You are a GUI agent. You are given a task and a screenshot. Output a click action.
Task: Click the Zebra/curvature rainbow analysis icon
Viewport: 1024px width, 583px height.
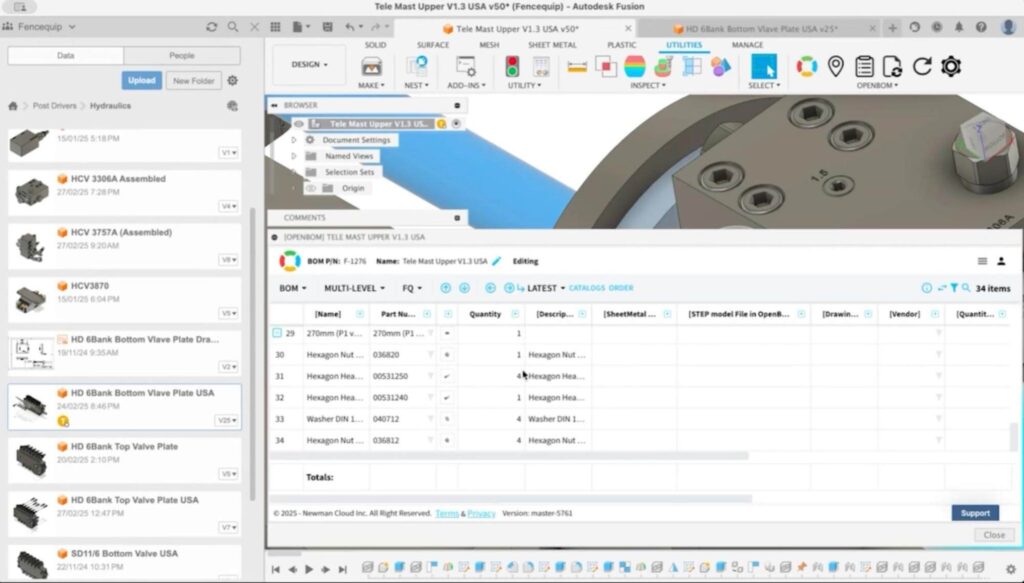point(634,66)
